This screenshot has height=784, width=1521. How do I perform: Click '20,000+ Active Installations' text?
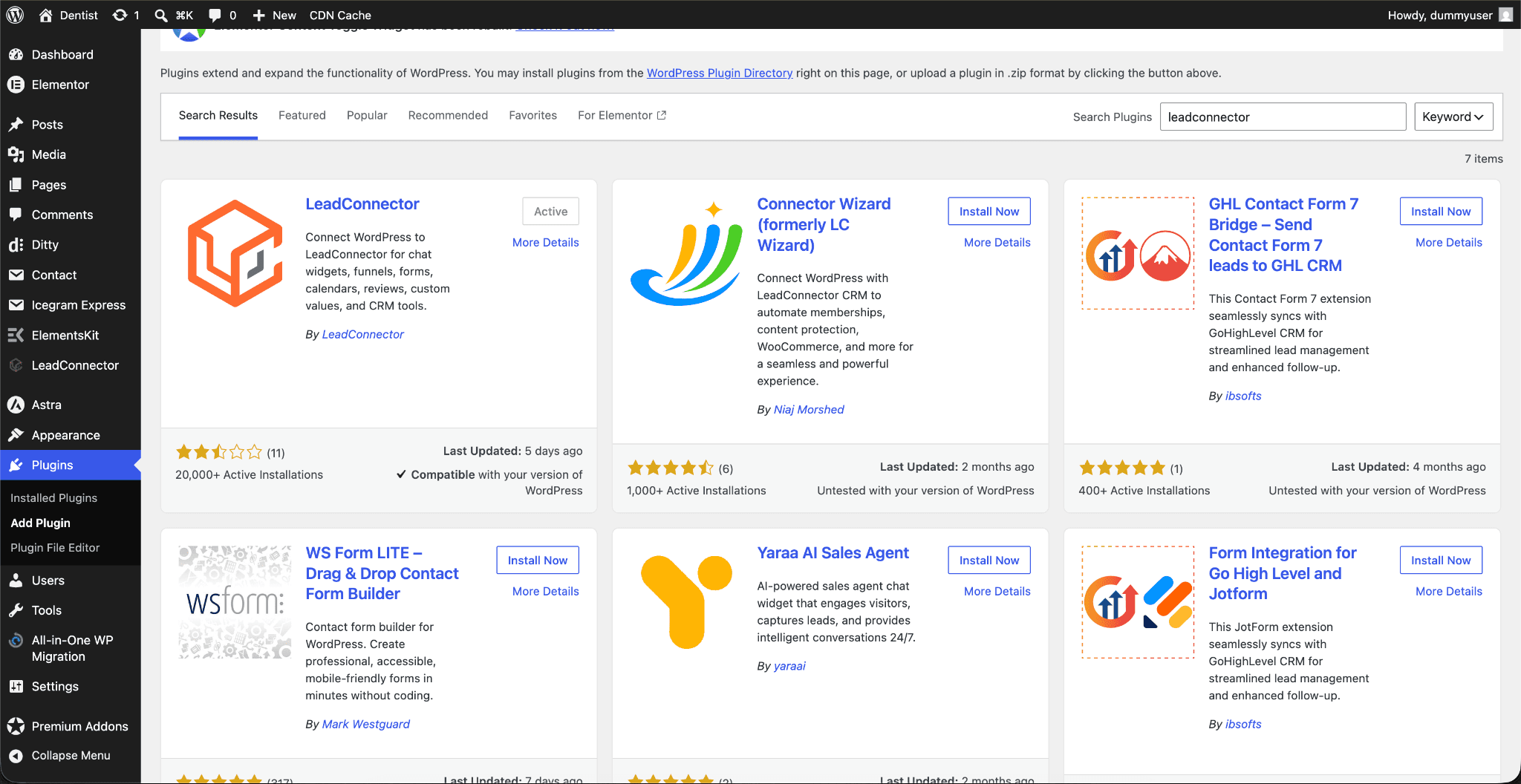[249, 474]
